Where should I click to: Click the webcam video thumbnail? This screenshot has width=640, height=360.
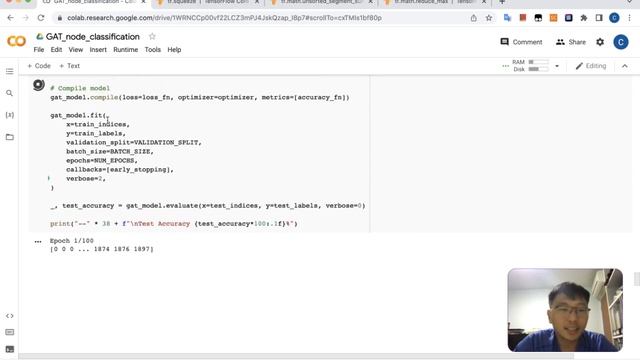(565, 310)
